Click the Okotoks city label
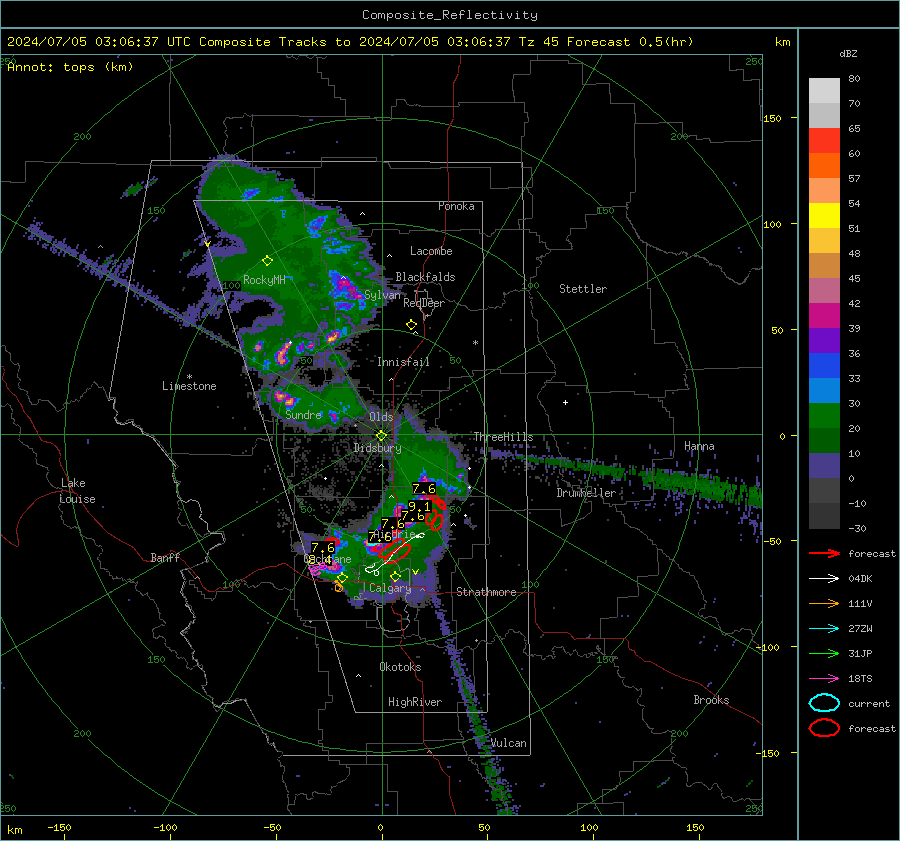This screenshot has width=900, height=841. click(400, 667)
